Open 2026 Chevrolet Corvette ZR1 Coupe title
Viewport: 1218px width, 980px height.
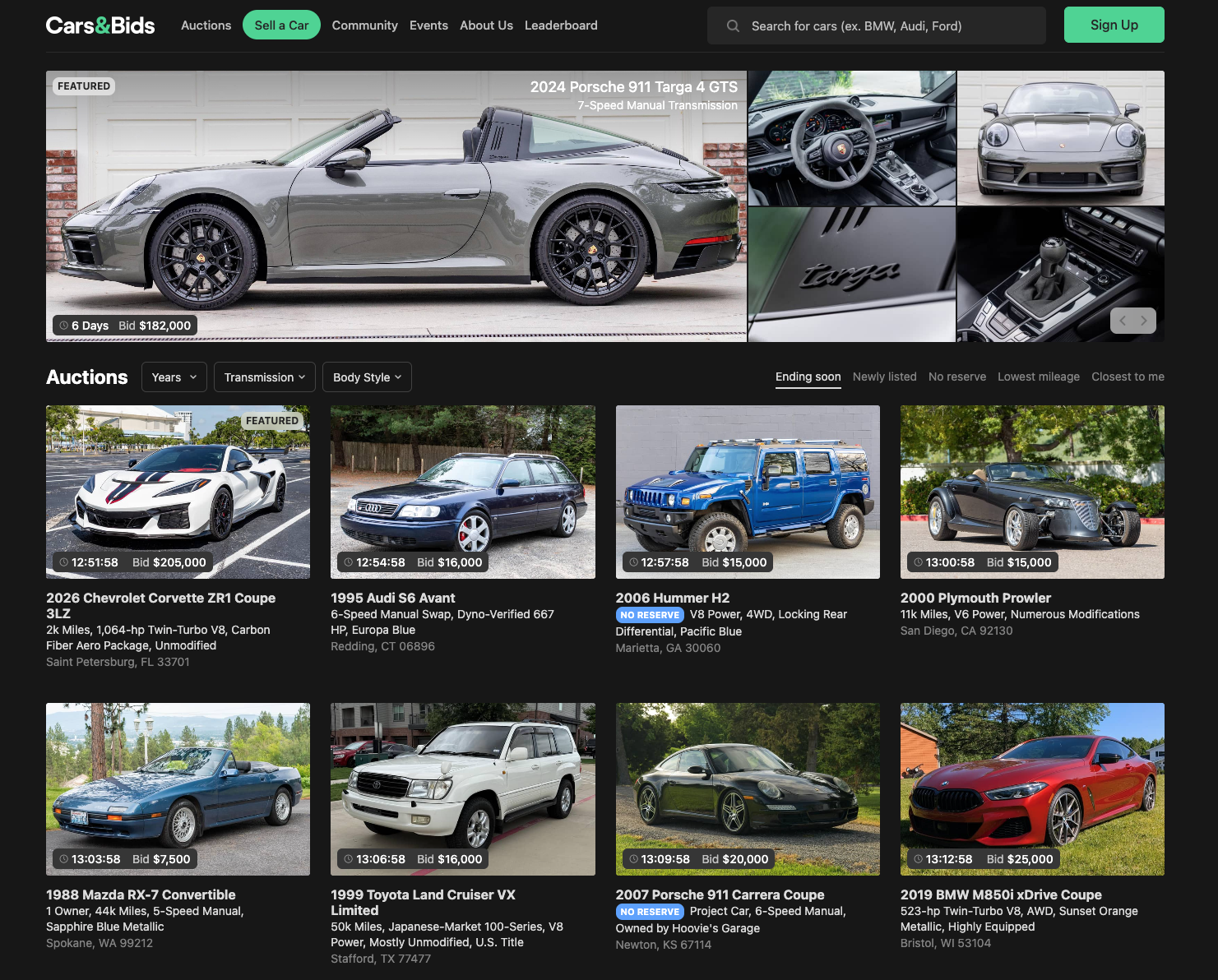point(160,606)
